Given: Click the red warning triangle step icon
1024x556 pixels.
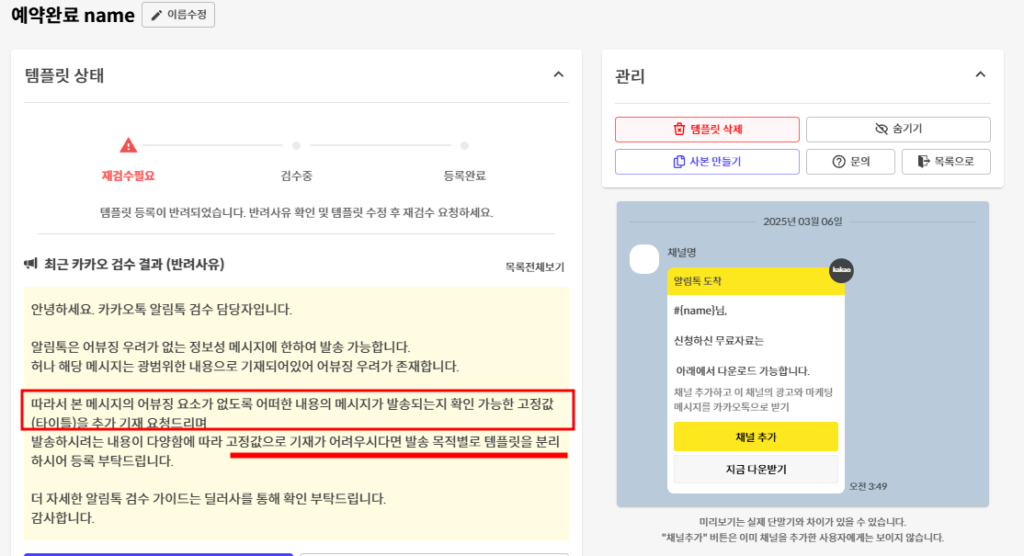Looking at the screenshot, I should tap(128, 145).
